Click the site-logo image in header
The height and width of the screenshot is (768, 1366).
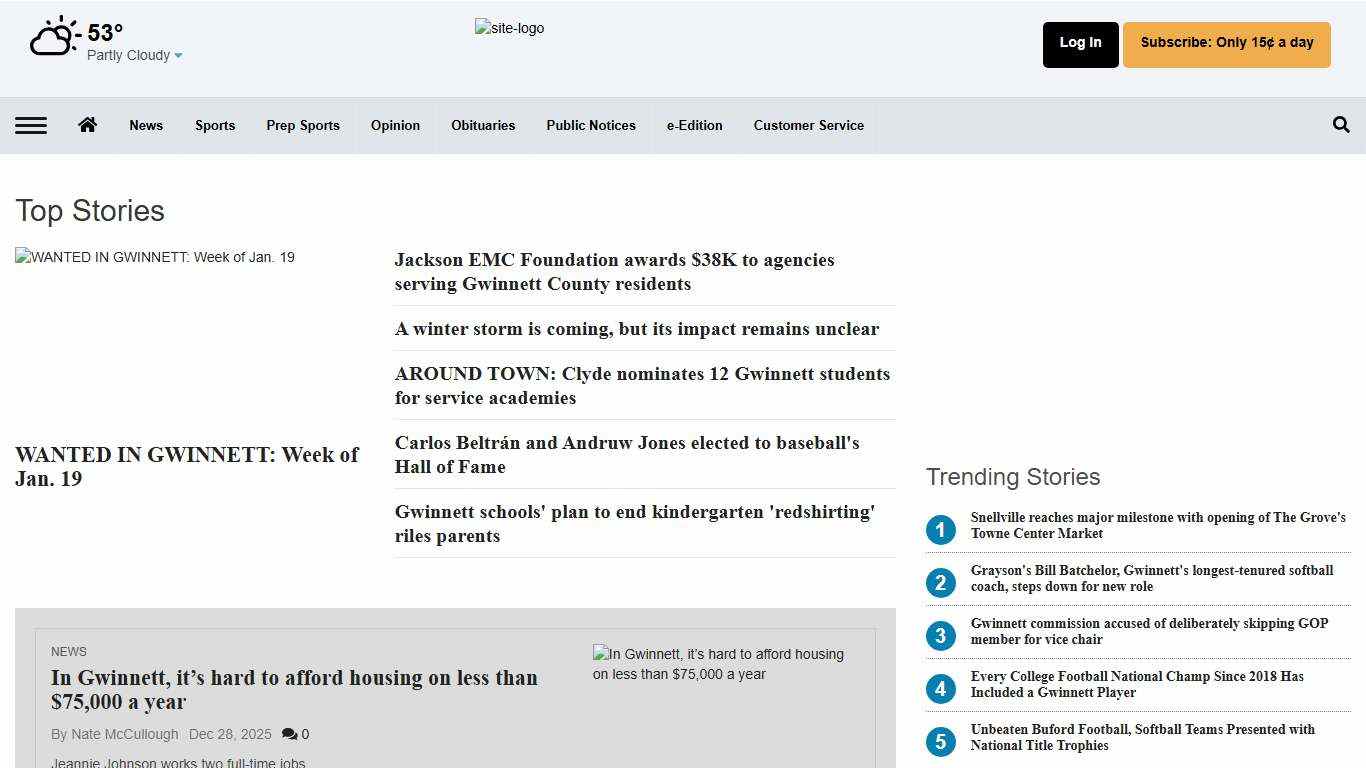(509, 28)
